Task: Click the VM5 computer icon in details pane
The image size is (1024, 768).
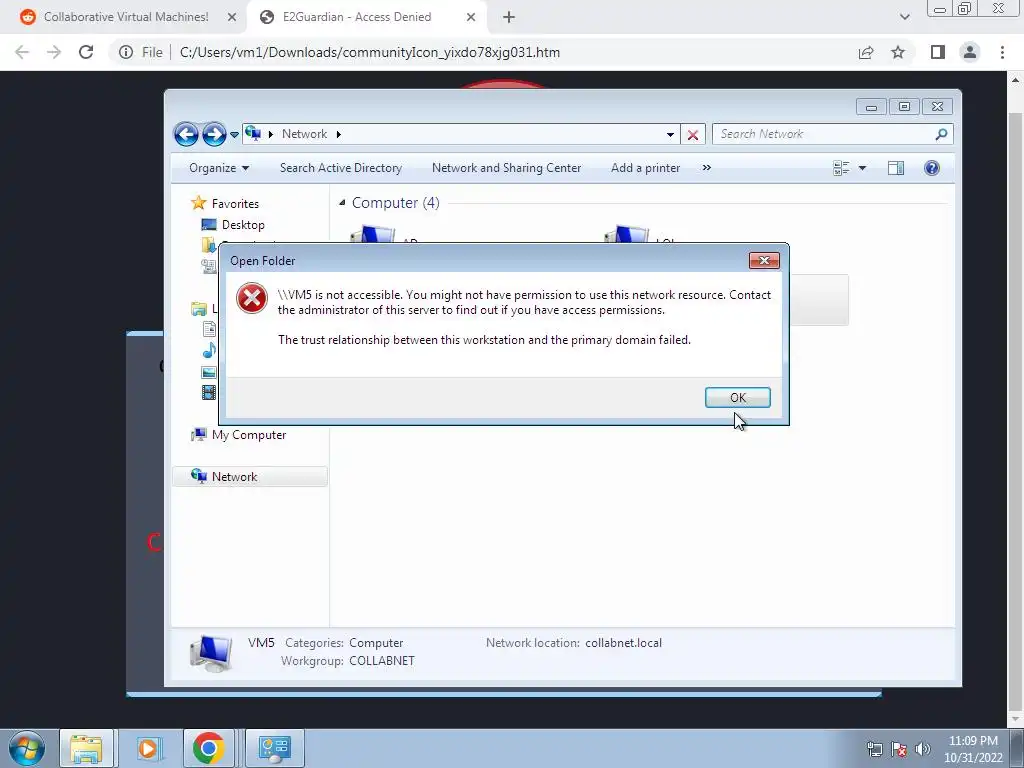Action: 211,652
